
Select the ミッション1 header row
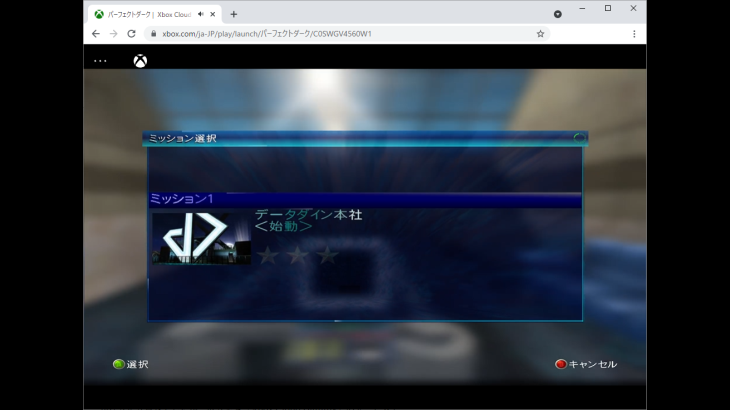tap(365, 200)
